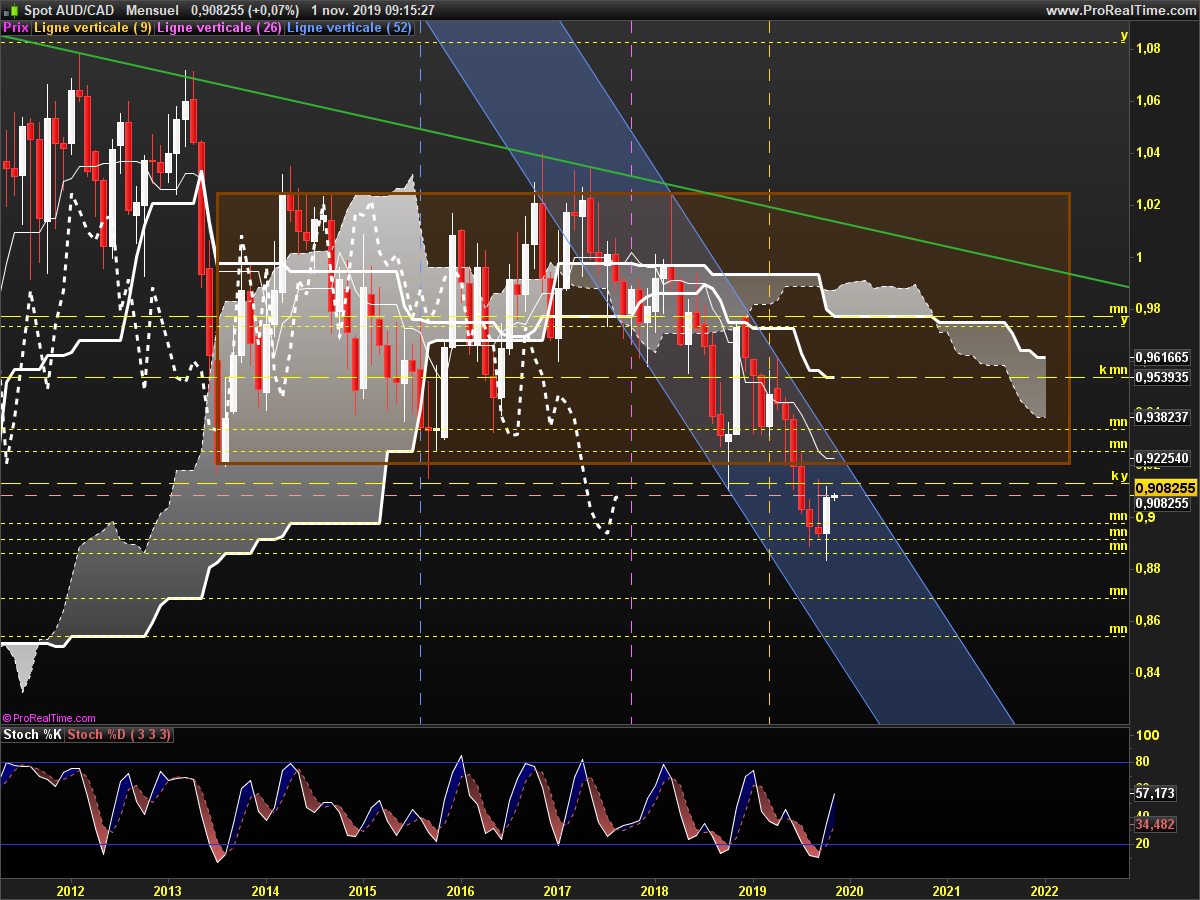Click the 0,908255 (+0,07%) quote in header
1200x900 pixels.
[245, 10]
